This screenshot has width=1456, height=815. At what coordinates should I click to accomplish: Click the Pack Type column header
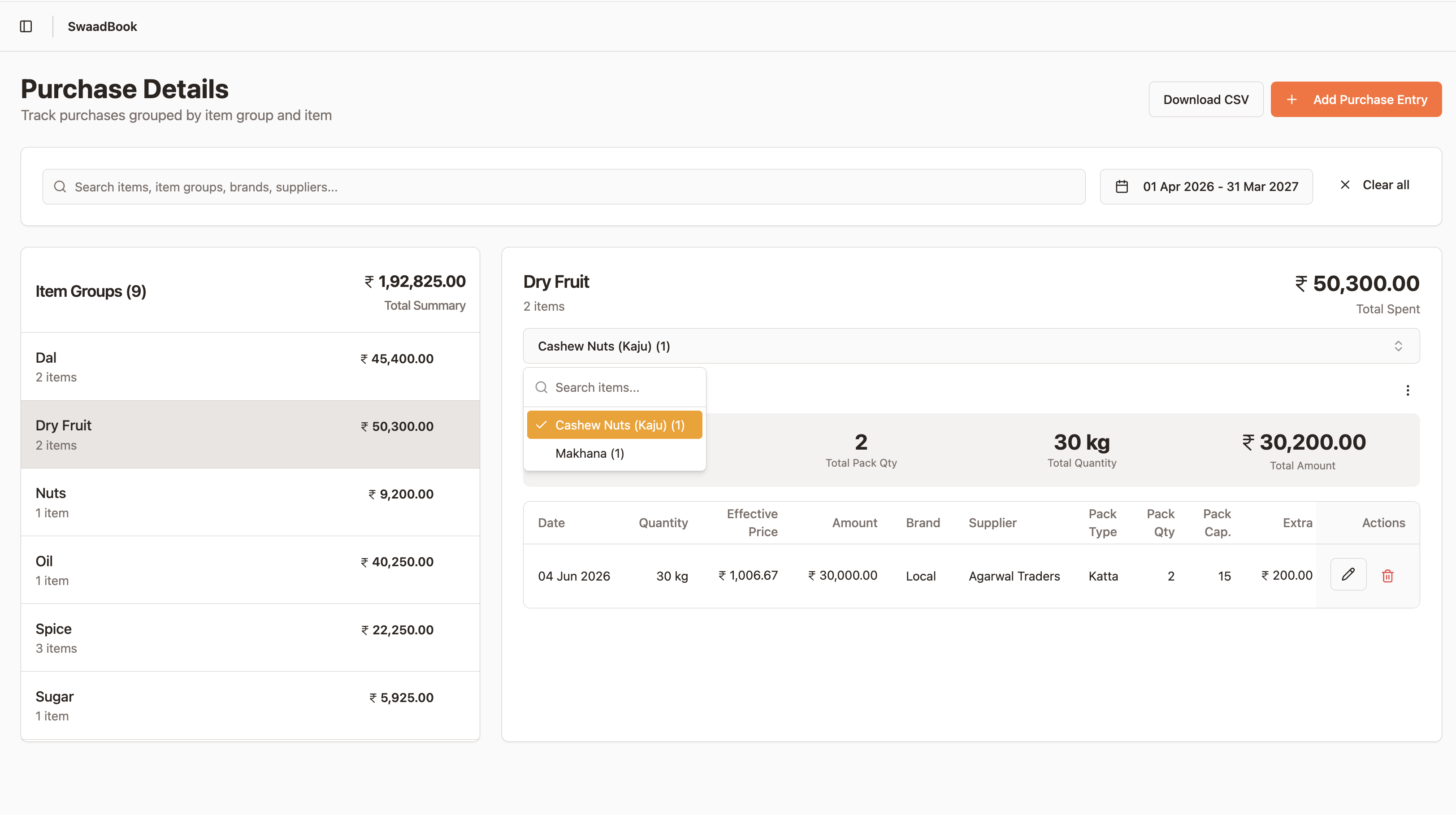(x=1102, y=523)
